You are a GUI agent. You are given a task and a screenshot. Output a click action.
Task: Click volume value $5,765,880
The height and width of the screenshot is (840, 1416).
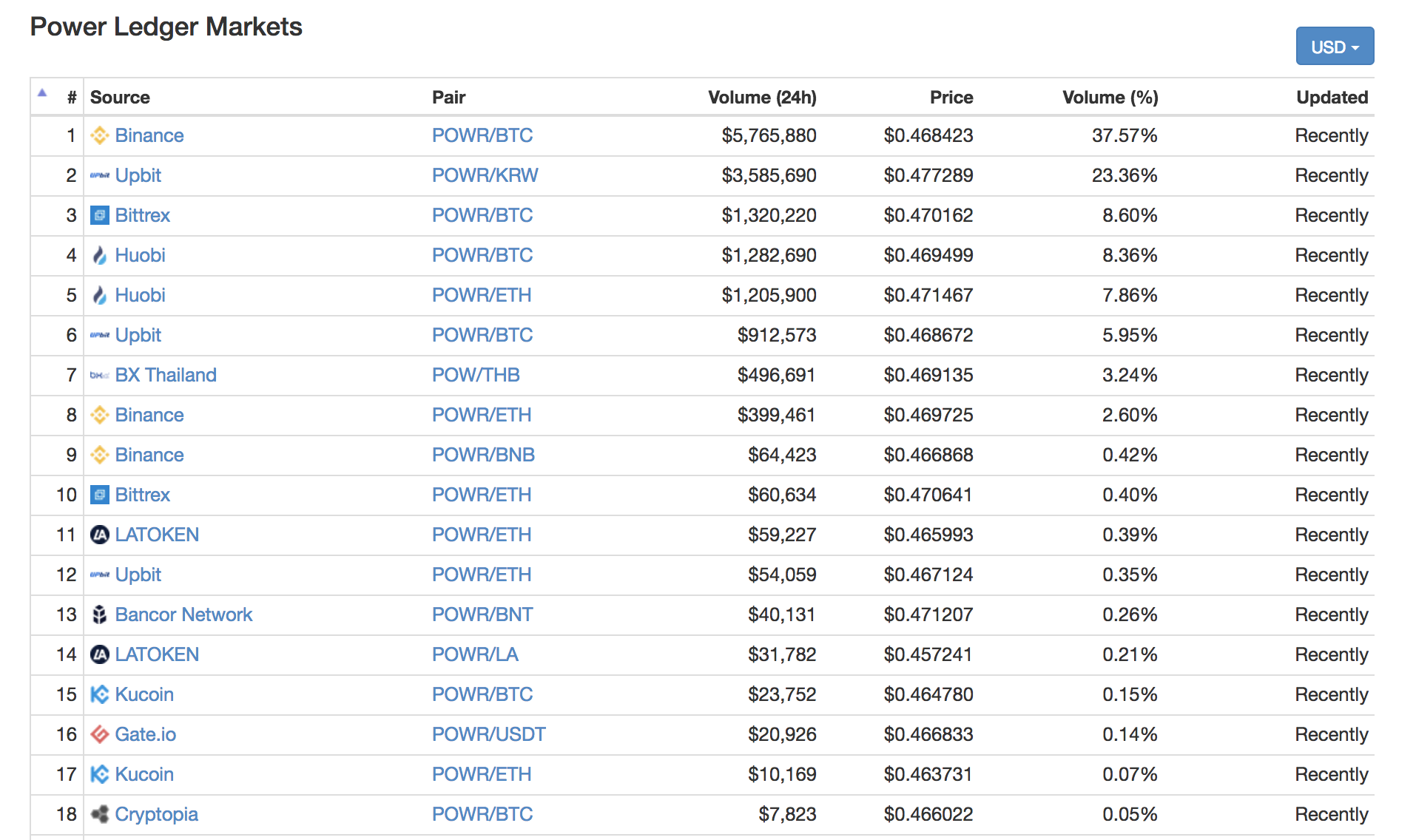769,135
